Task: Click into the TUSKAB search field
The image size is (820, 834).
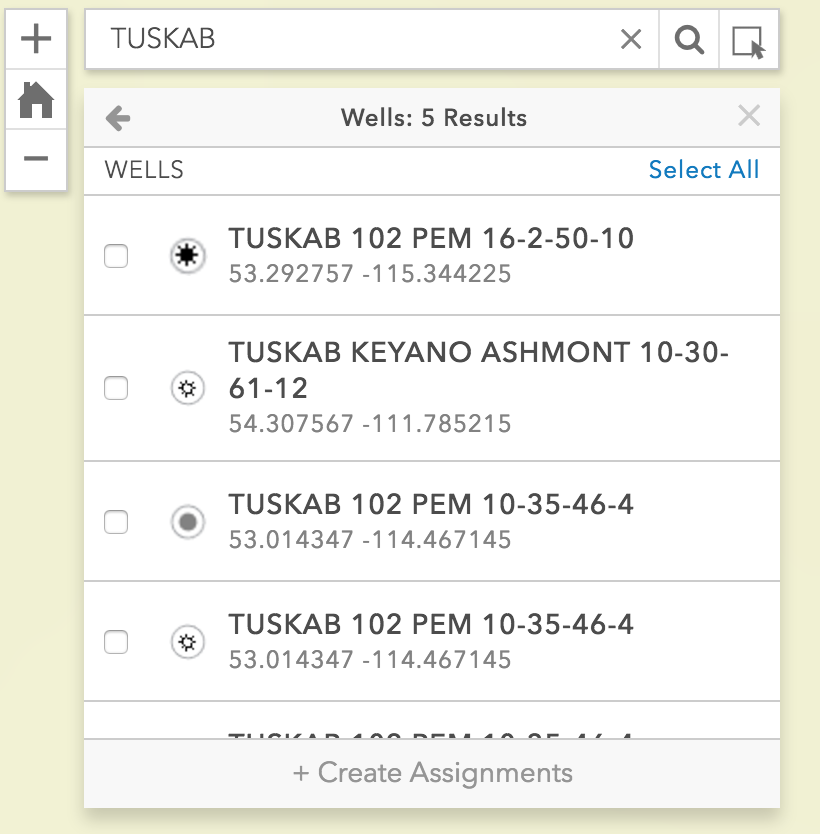Action: 350,39
